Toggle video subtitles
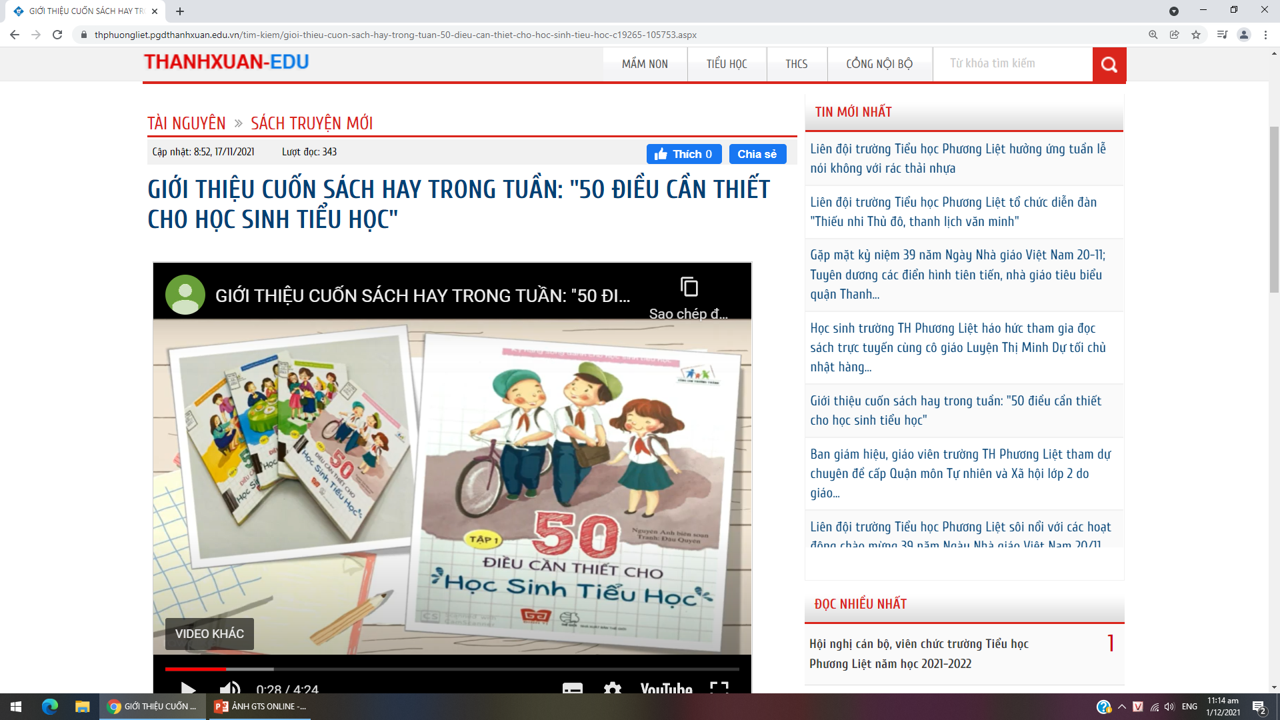 tap(572, 689)
